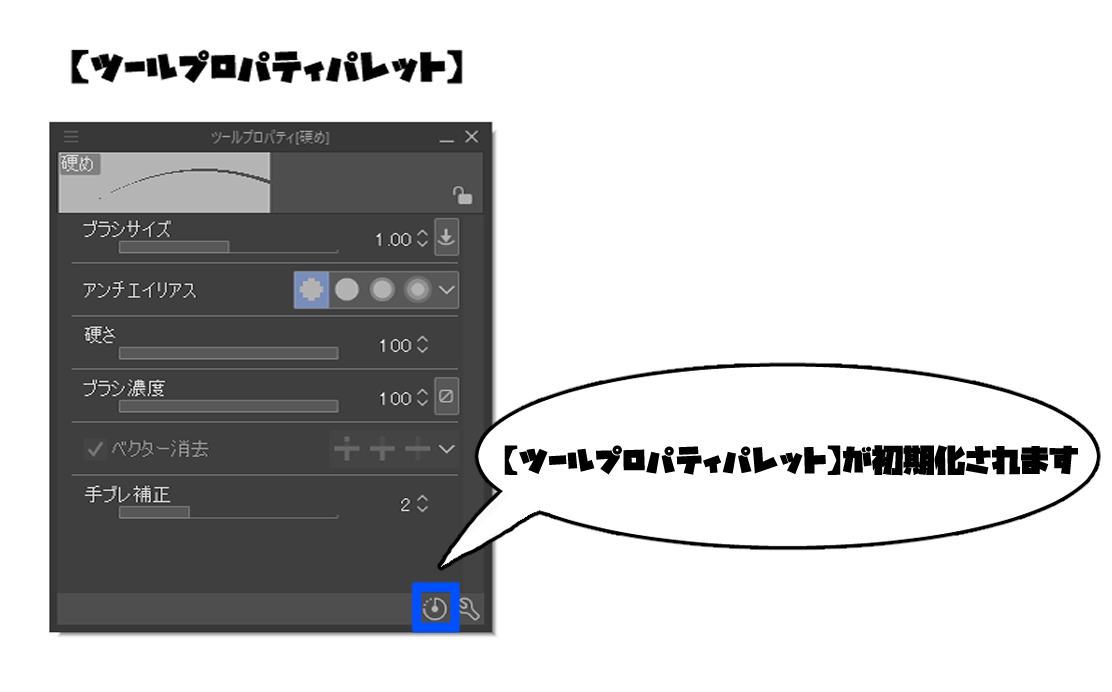The height and width of the screenshot is (692, 1112).
Task: Close the Tool Property palette
Action: point(472,136)
